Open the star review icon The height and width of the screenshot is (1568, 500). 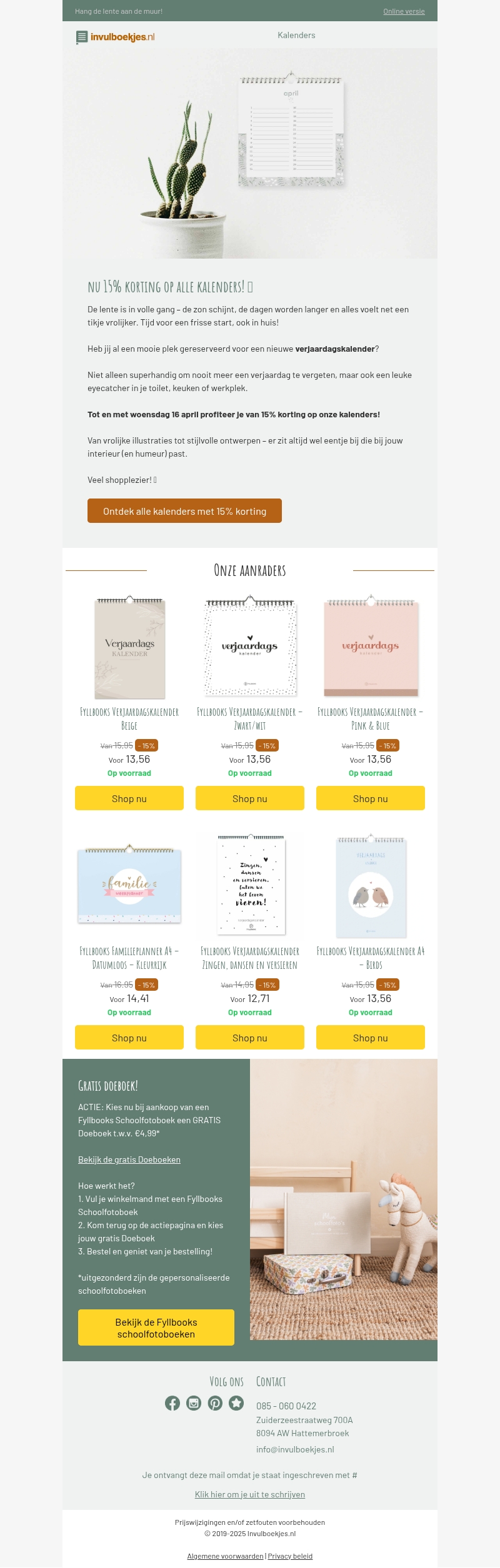click(x=236, y=1403)
